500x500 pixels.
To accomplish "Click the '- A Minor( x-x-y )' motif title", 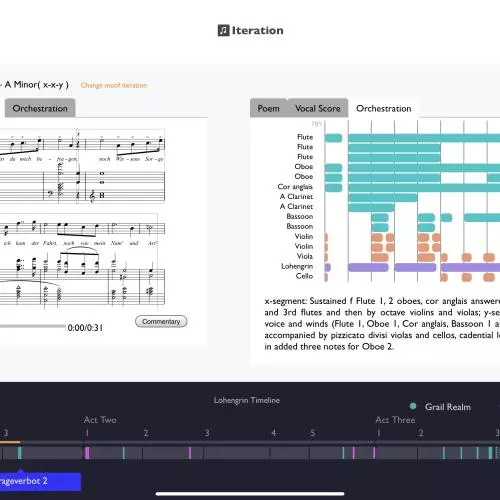I will click(34, 85).
